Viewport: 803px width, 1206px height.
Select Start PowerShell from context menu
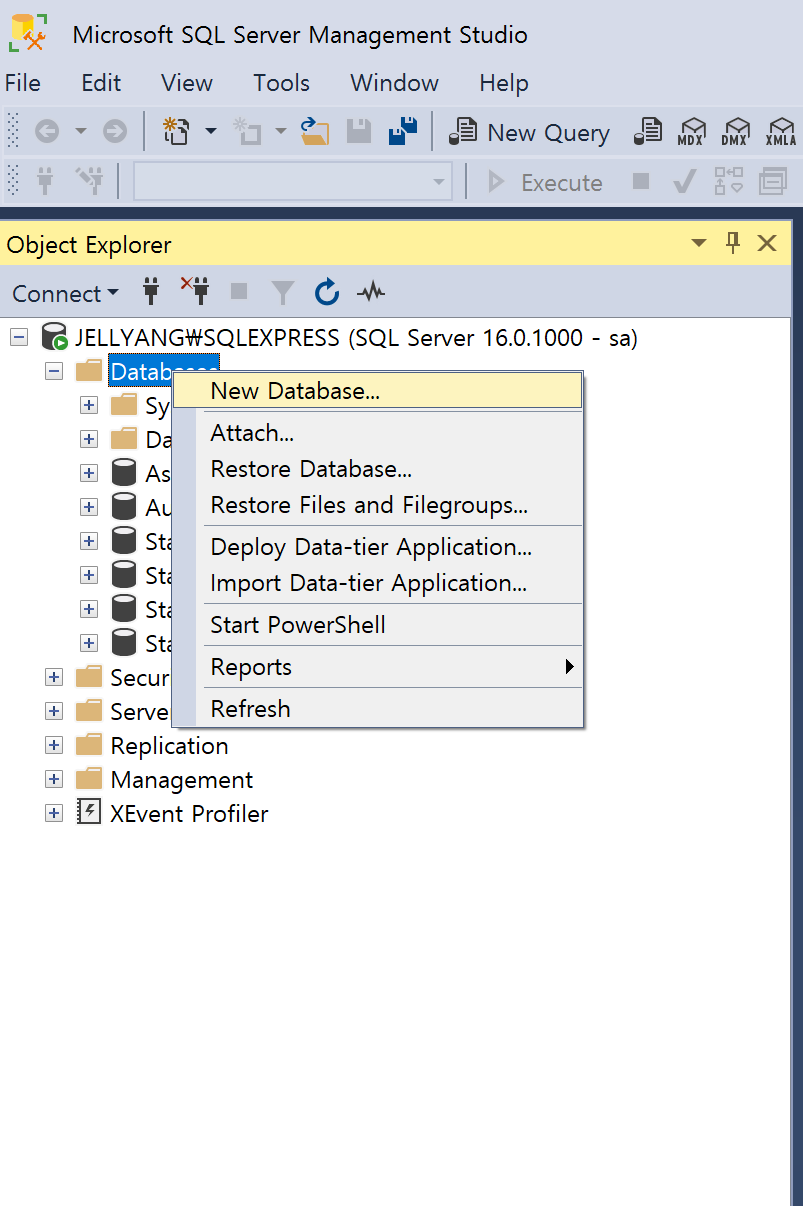pyautogui.click(x=377, y=625)
